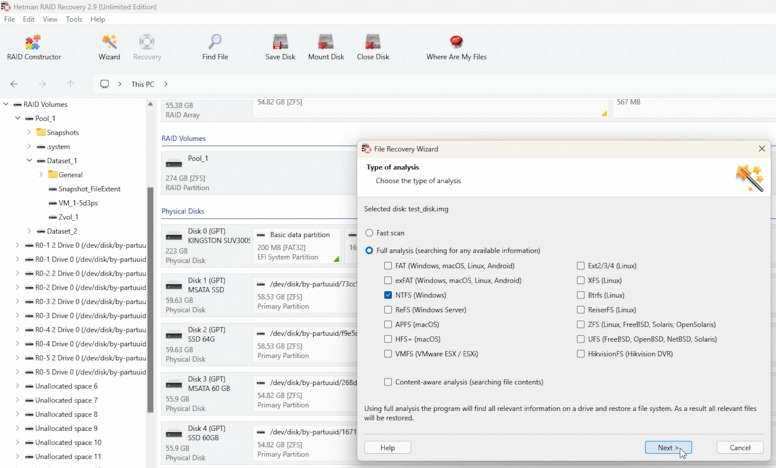Expand the Unallocated space 6 node
Image resolution: width=776 pixels, height=468 pixels.
click(x=17, y=386)
